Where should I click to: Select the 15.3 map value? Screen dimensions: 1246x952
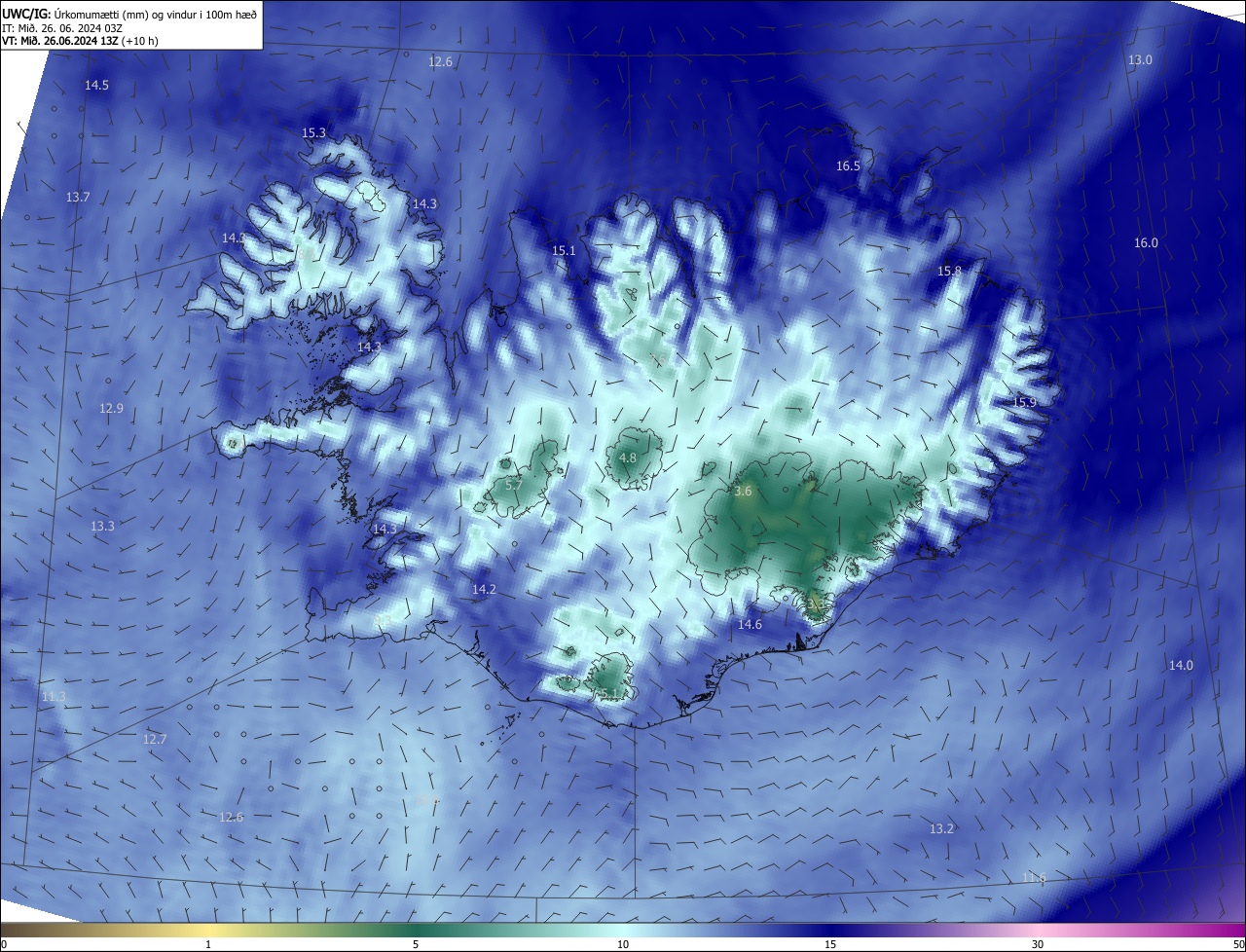[x=313, y=133]
